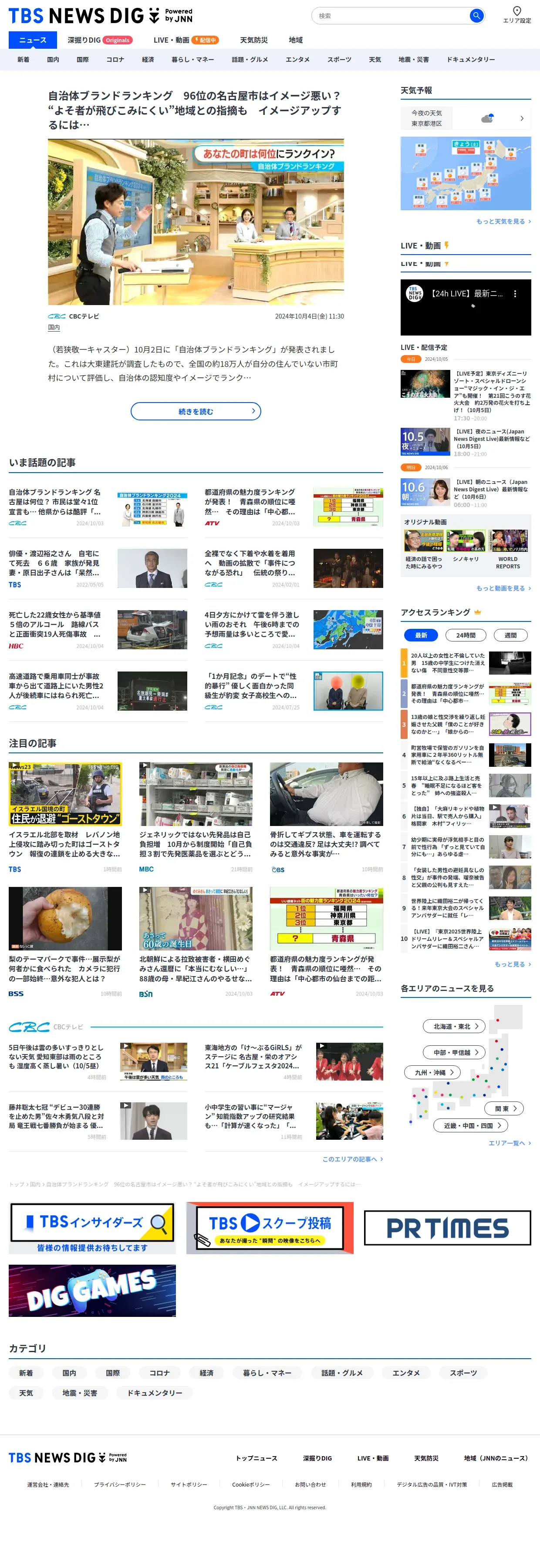Select the 北海道・東北 area button
This screenshot has height=1568, width=540.
pyautogui.click(x=454, y=1026)
